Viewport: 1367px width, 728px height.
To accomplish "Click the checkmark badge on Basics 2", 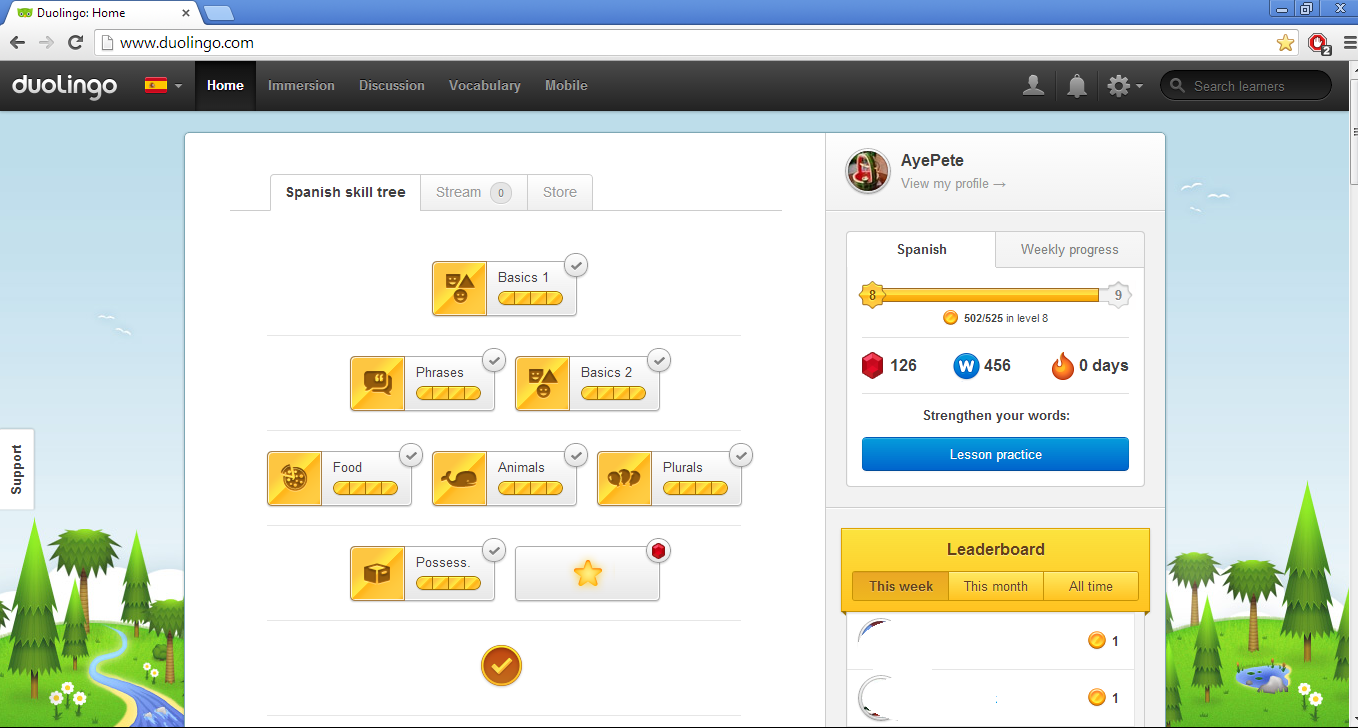I will tap(659, 360).
